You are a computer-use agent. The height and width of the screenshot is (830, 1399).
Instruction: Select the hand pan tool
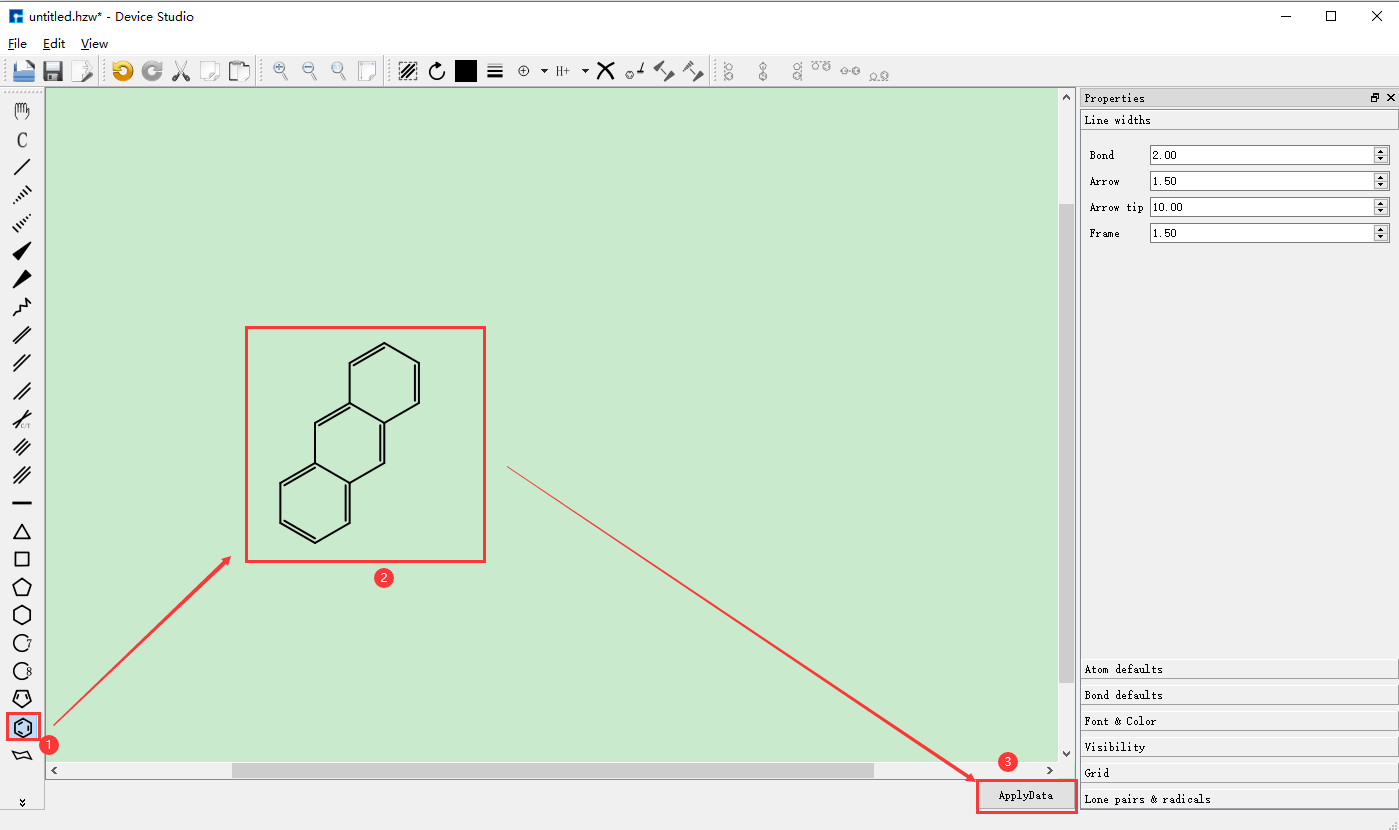tap(21, 111)
